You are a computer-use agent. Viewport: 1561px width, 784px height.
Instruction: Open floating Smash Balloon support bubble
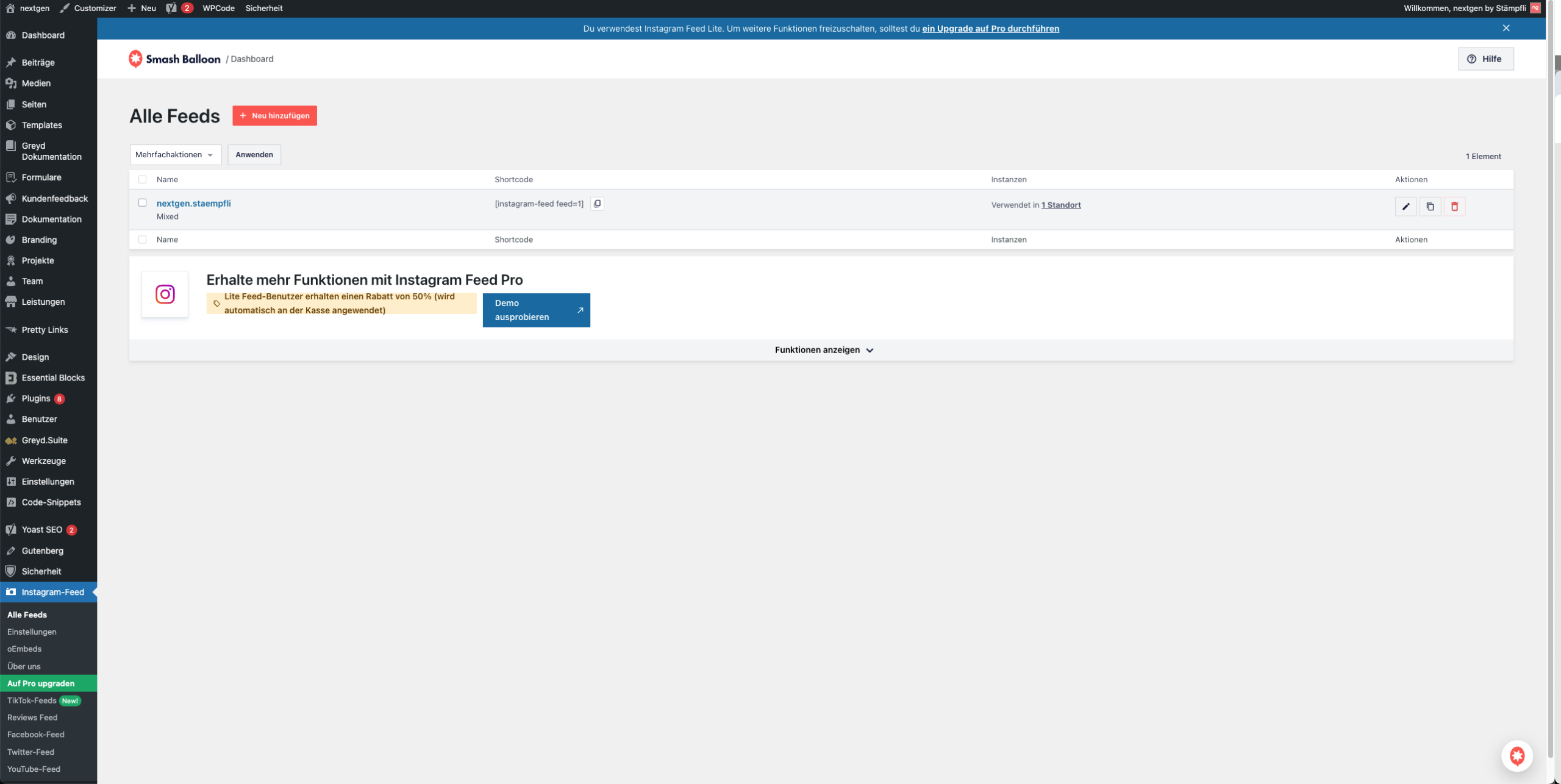pos(1516,756)
